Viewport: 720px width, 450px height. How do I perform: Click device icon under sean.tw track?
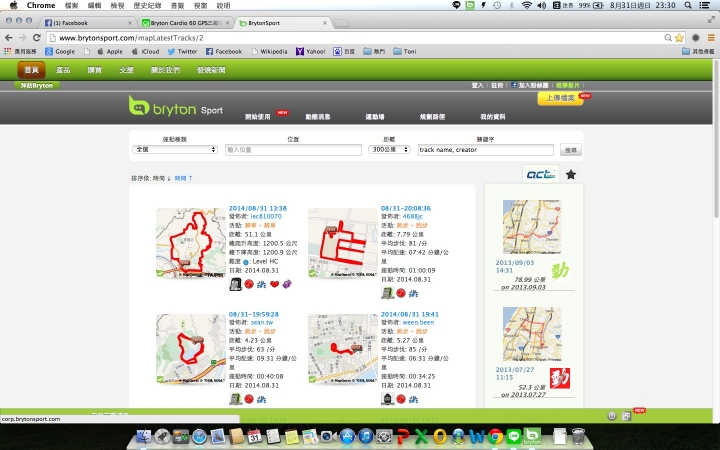pos(235,399)
